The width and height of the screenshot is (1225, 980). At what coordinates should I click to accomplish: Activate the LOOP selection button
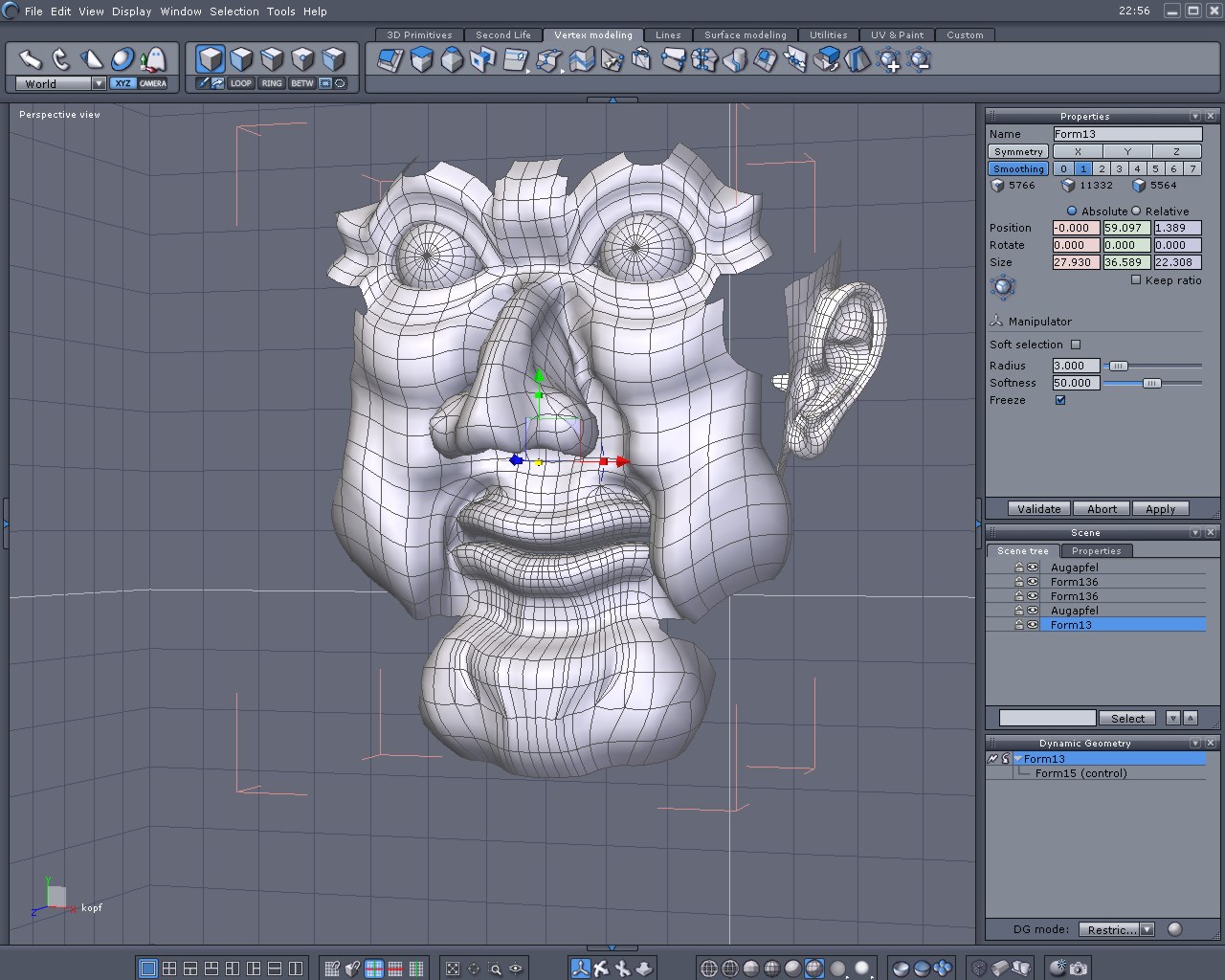[x=240, y=83]
